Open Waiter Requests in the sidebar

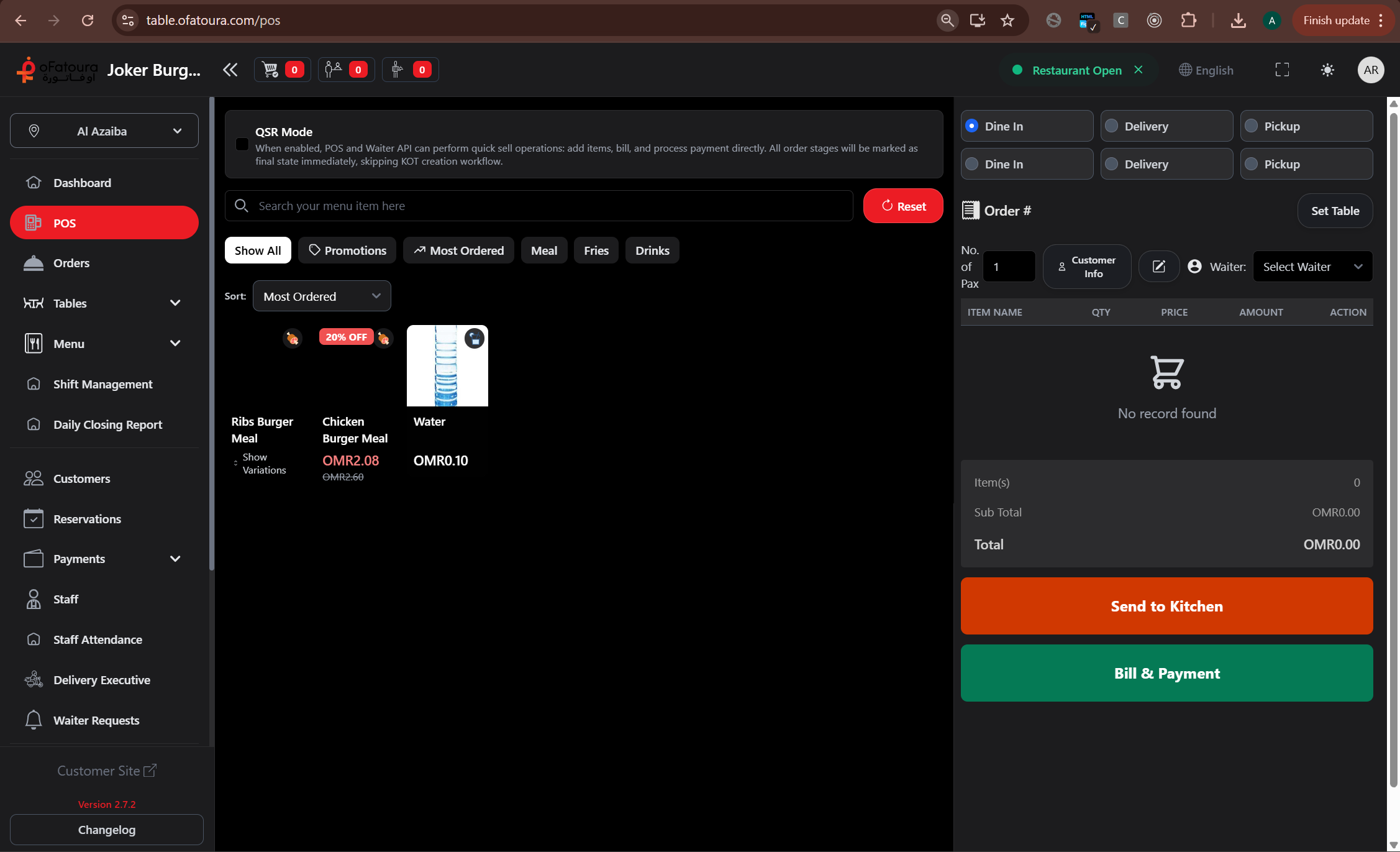[x=96, y=720]
